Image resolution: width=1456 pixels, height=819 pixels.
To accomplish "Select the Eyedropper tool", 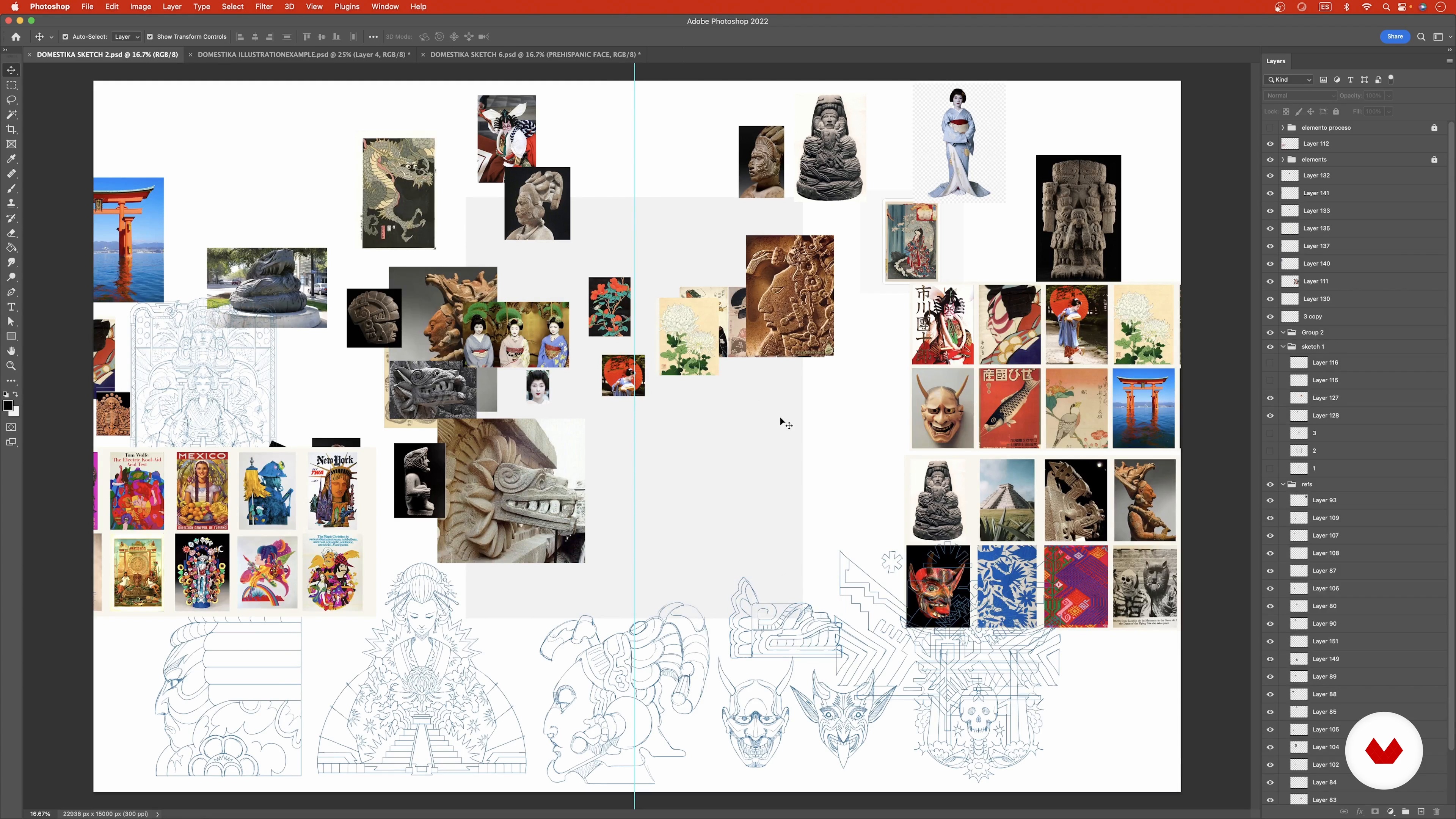I will 11,159.
